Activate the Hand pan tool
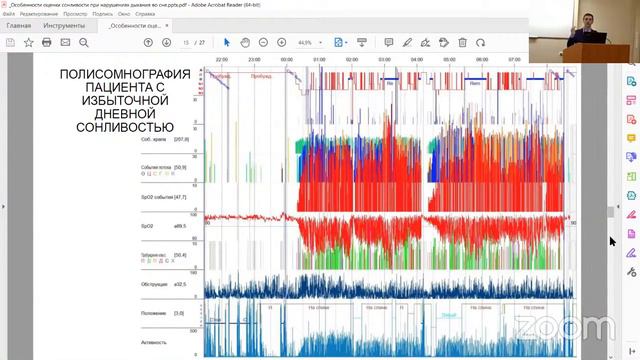This screenshot has width=640, height=360. pyautogui.click(x=245, y=42)
